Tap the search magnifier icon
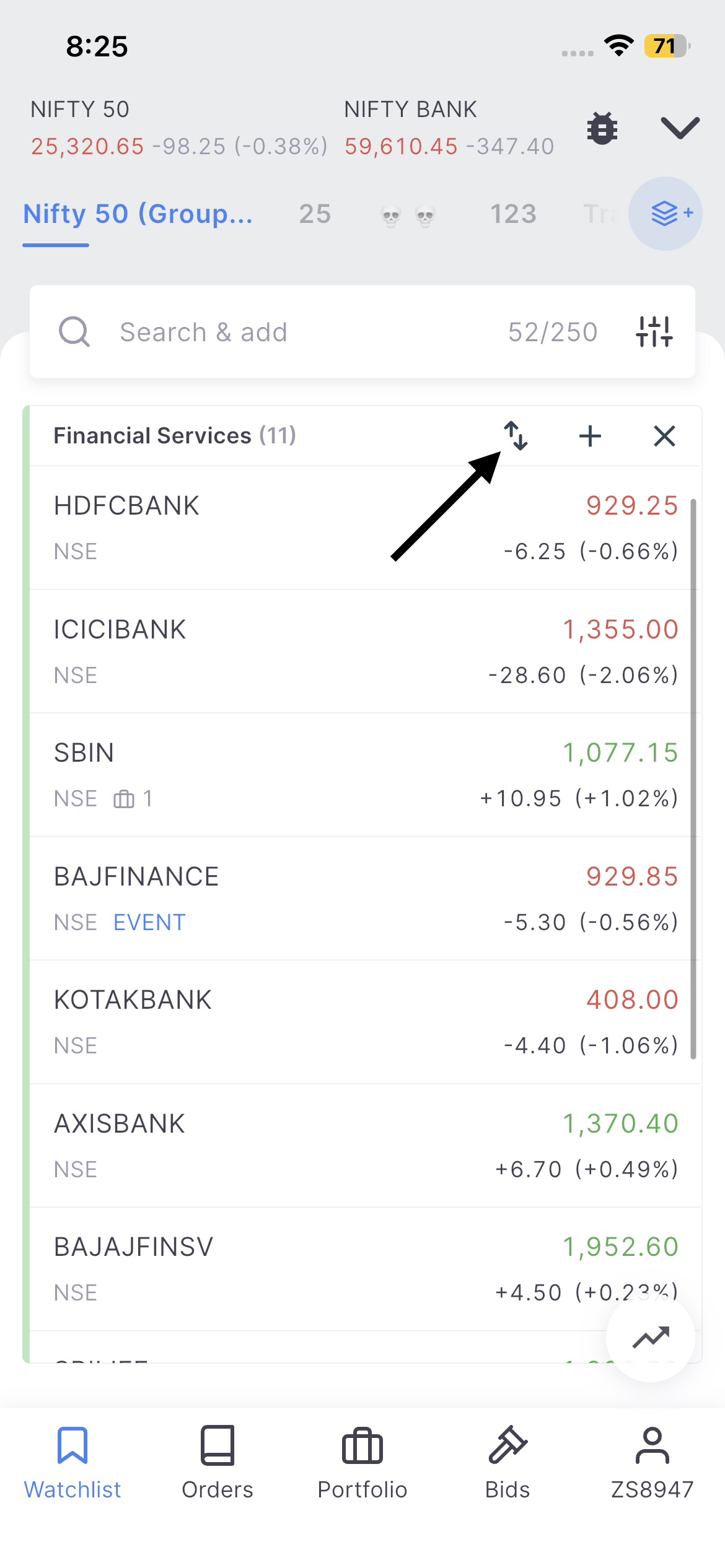 74,332
